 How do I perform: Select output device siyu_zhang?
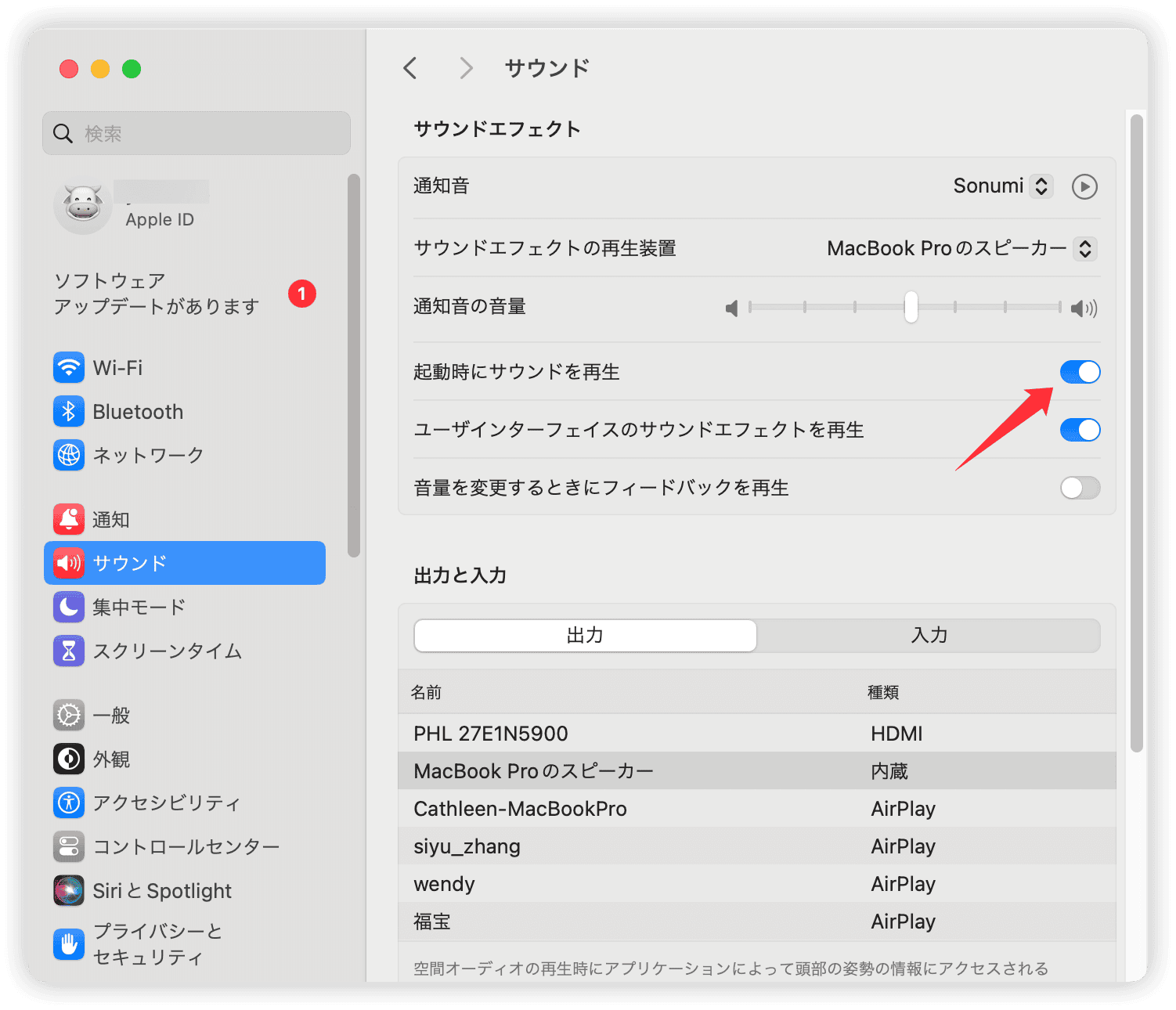coord(756,846)
